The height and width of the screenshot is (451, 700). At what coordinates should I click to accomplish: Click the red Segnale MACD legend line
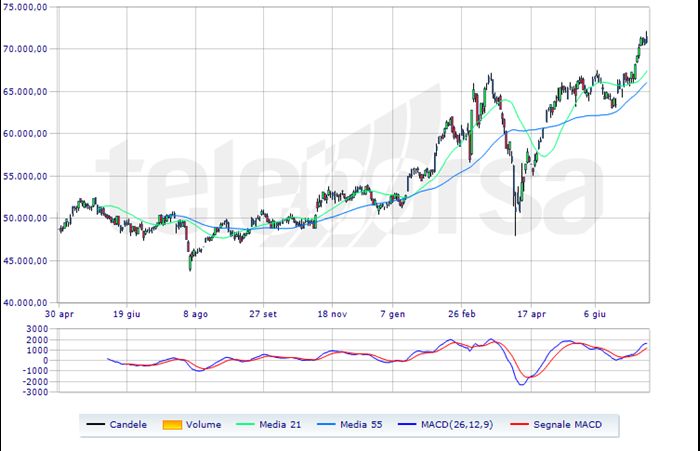(519, 424)
